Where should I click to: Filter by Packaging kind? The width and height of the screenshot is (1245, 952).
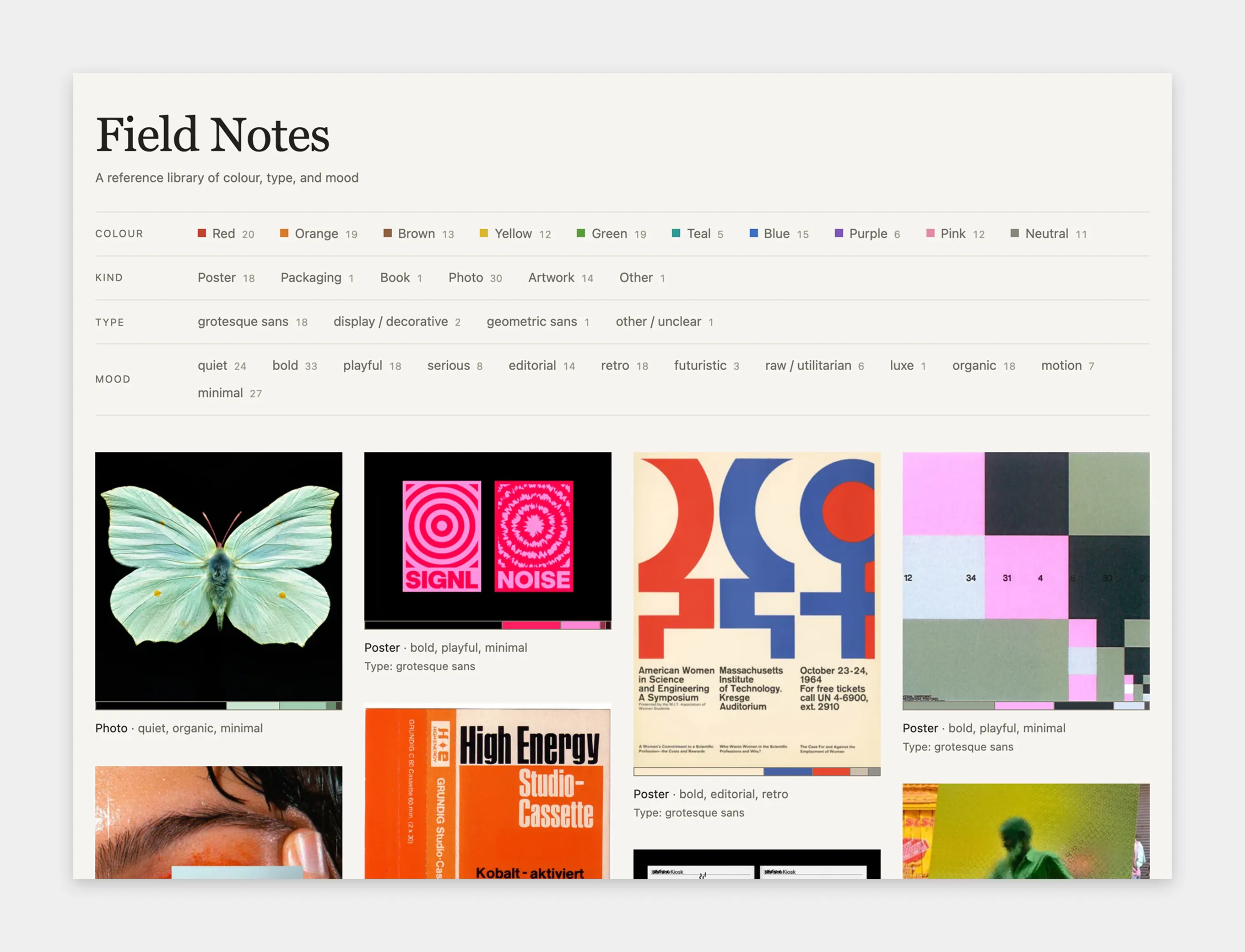317,278
